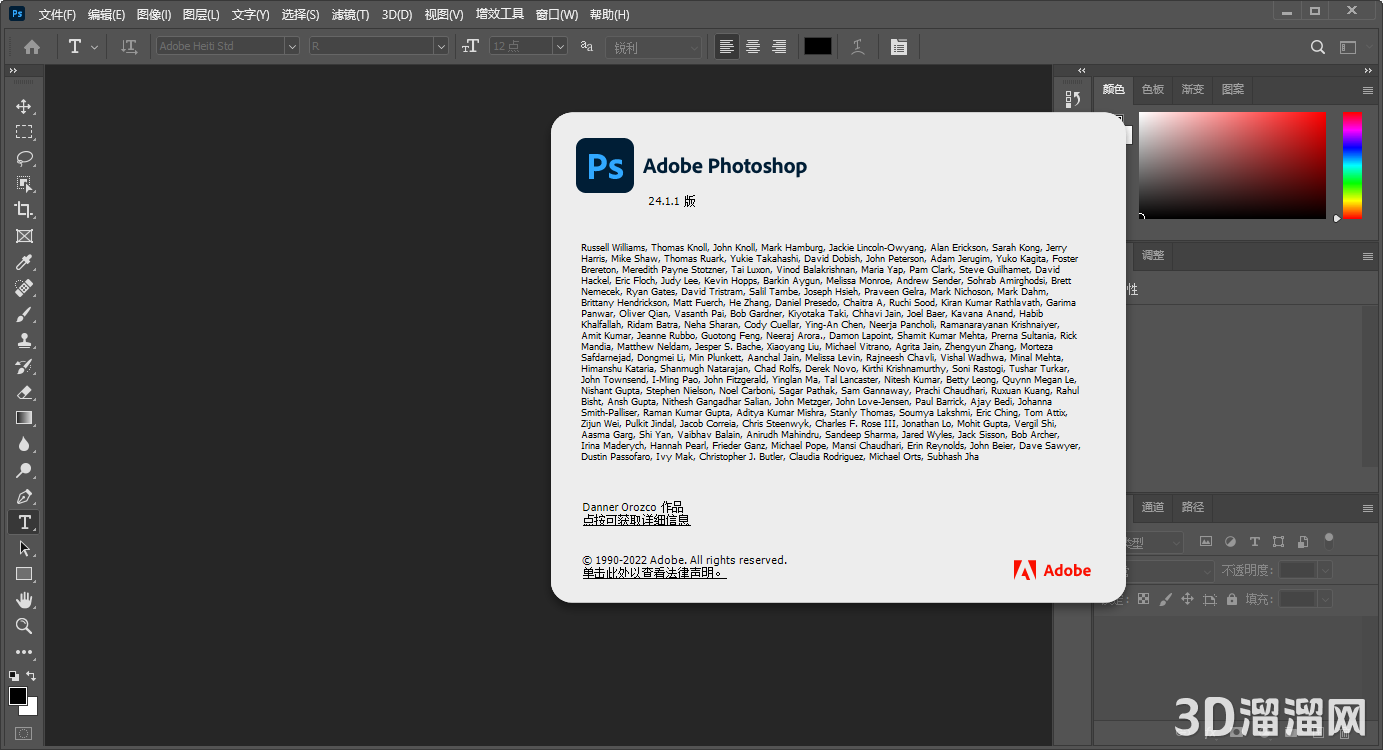Click the 点按可获取详细信息 link

click(636, 520)
